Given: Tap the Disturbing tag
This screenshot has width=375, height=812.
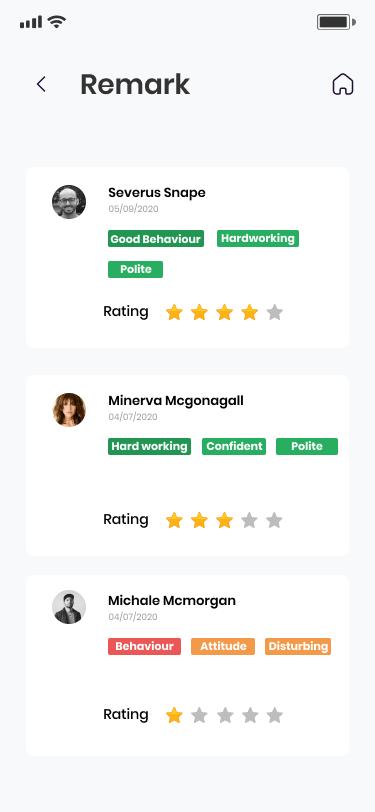Looking at the screenshot, I should point(298,646).
